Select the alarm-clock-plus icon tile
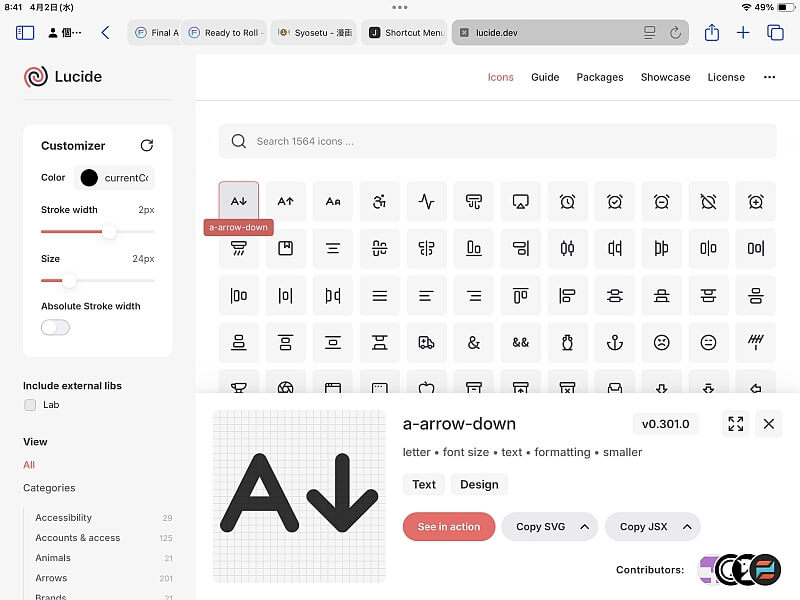Screen dimensions: 800x600 756,202
